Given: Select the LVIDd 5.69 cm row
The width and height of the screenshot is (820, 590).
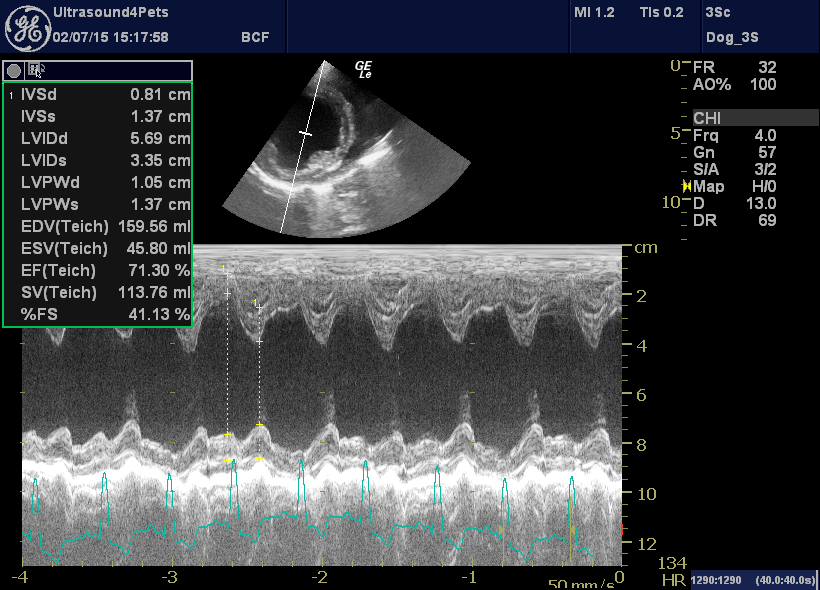Looking at the screenshot, I should [x=98, y=139].
